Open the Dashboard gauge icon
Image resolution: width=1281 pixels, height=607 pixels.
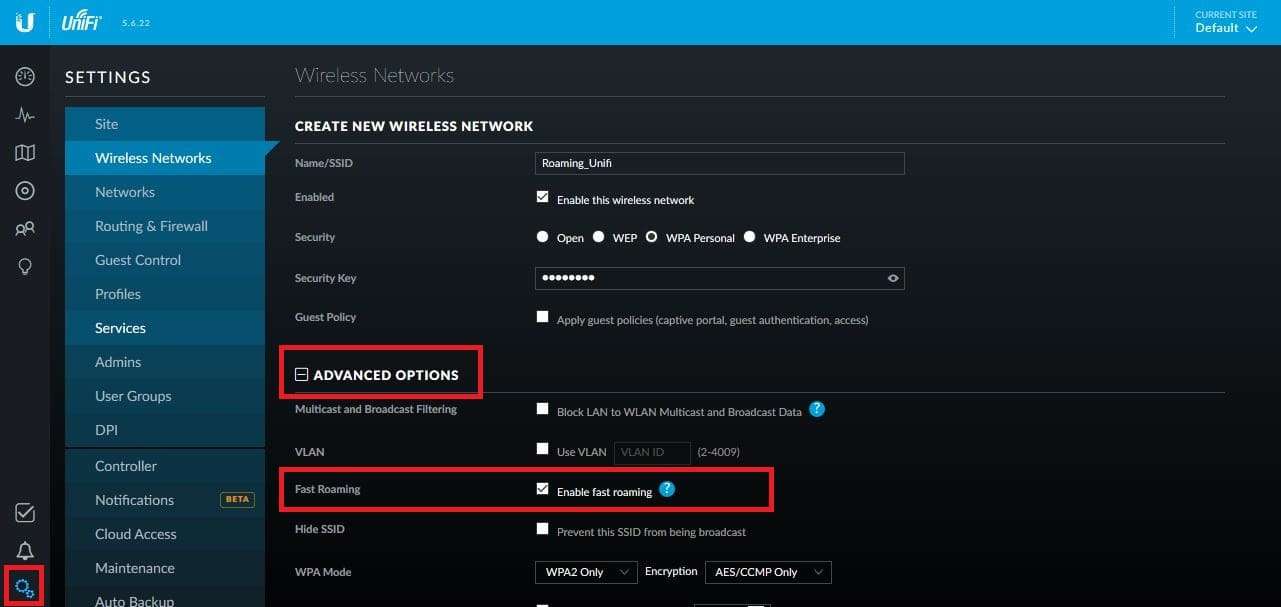pyautogui.click(x=24, y=75)
